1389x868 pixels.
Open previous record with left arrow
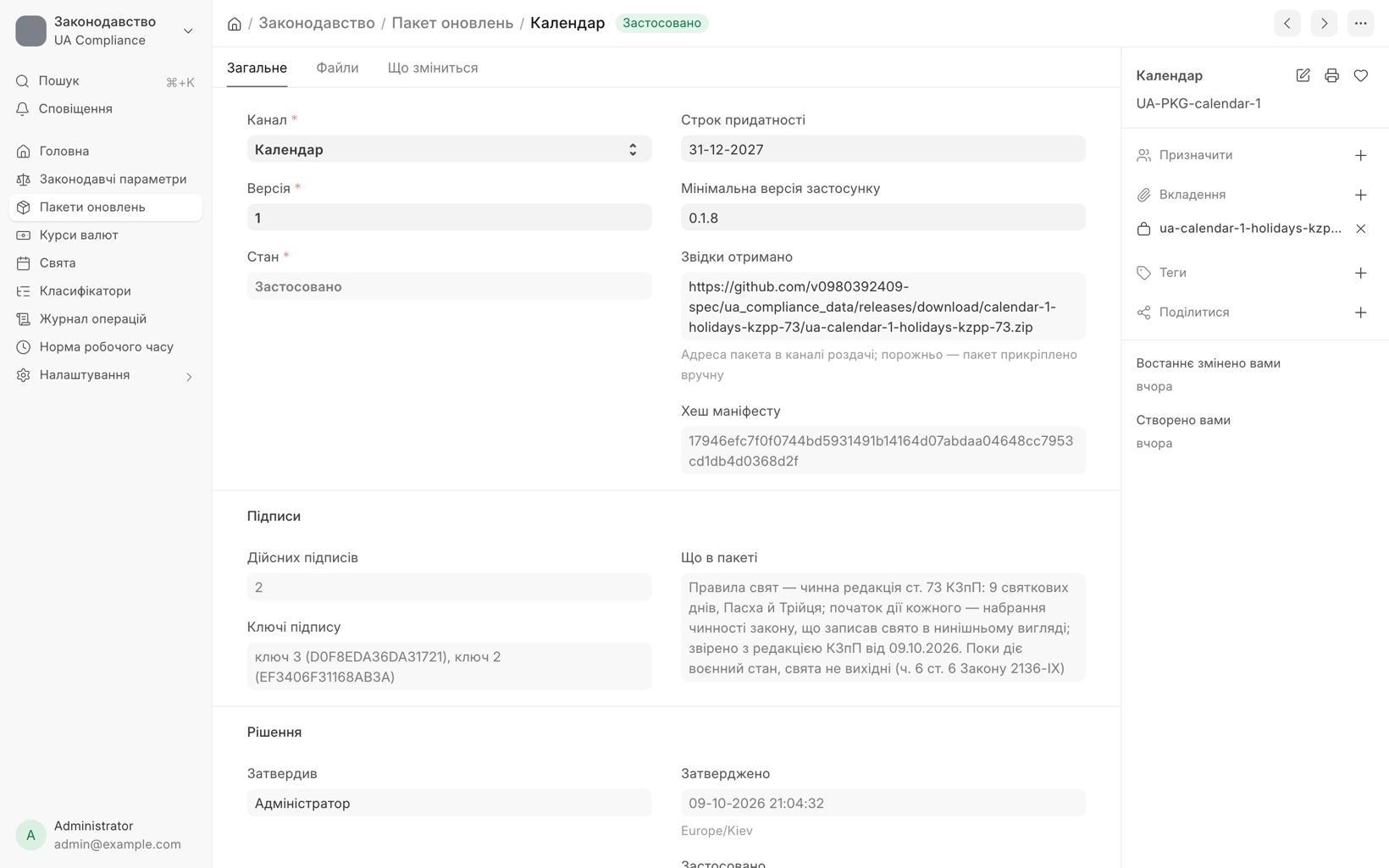pos(1287,23)
